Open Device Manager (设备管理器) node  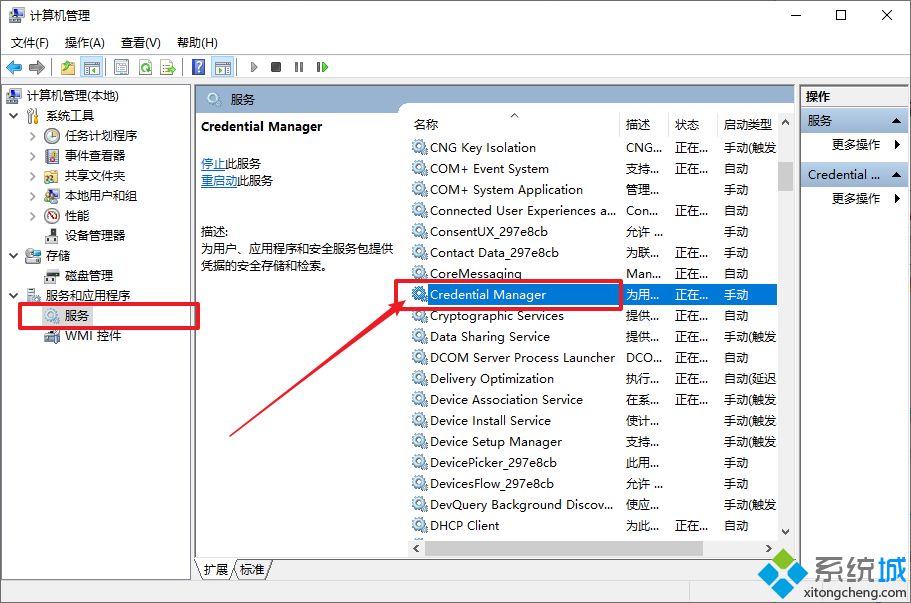(x=95, y=235)
